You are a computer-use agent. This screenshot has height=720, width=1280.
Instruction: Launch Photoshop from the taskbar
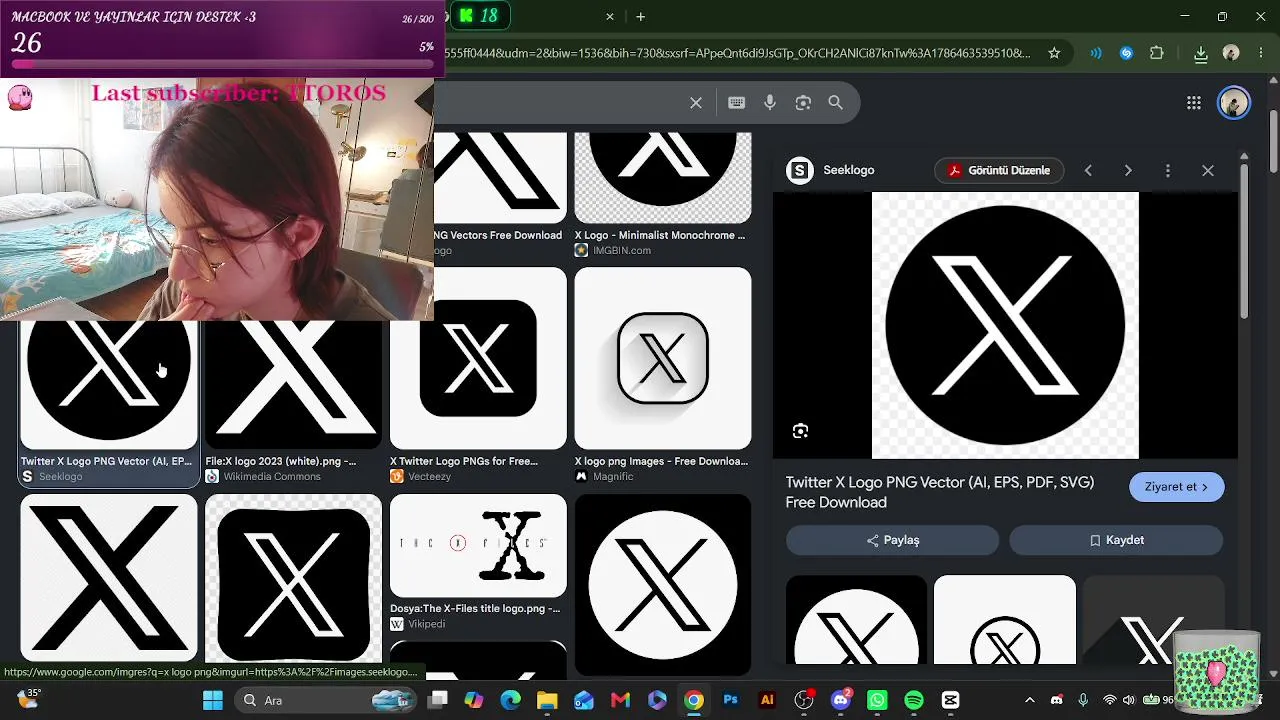click(730, 700)
